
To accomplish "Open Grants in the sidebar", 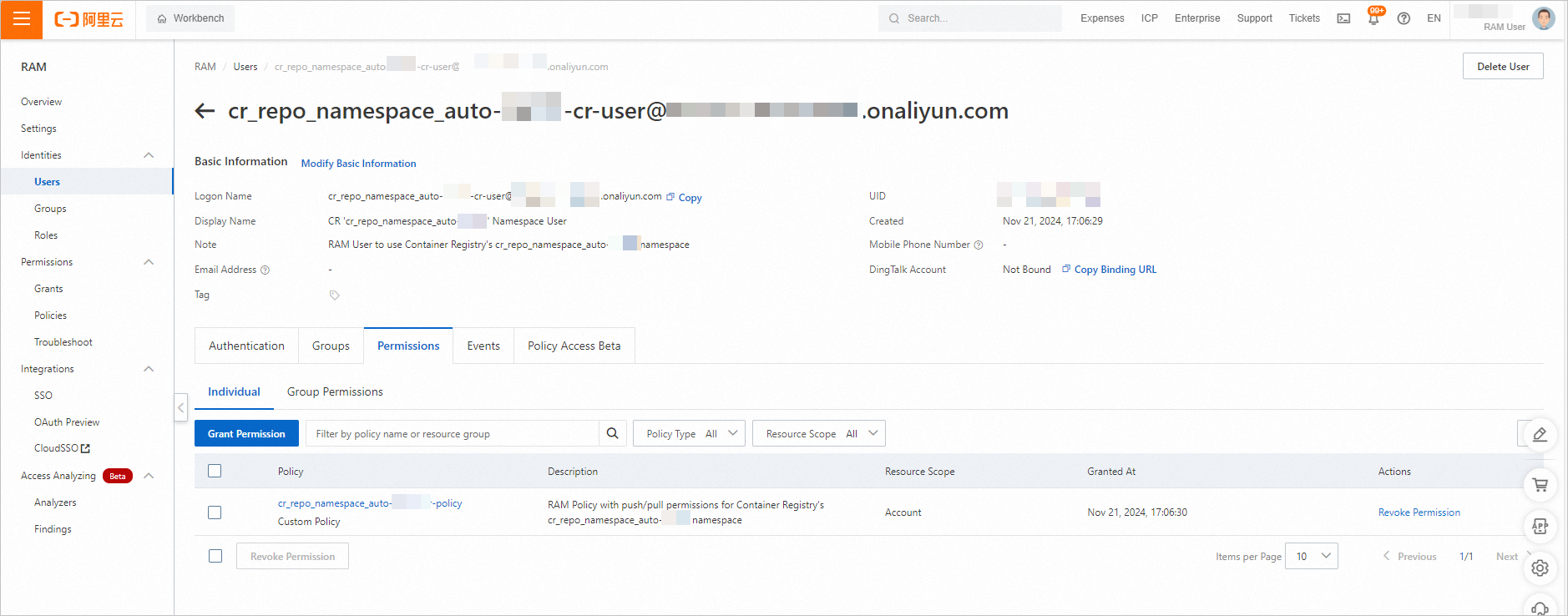I will (48, 289).
